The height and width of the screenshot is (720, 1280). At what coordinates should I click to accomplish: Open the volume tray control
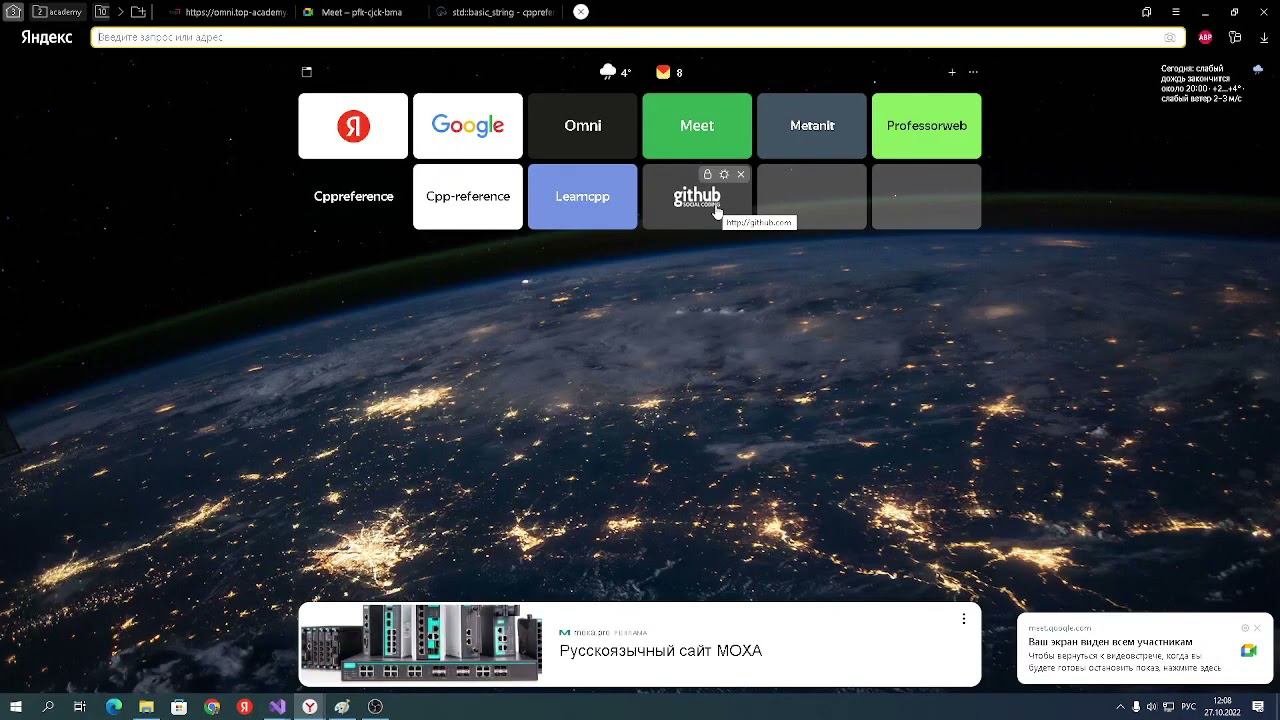[1152, 707]
